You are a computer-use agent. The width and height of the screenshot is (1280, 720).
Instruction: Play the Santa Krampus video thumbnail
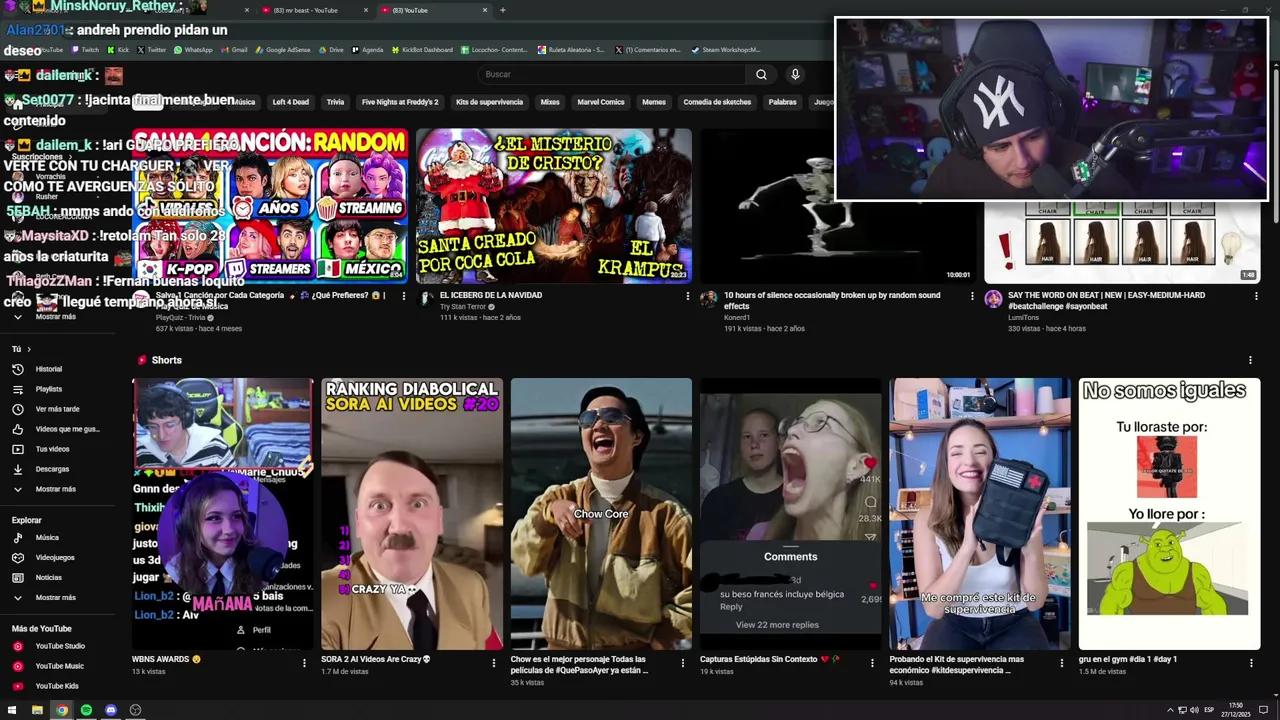[554, 206]
